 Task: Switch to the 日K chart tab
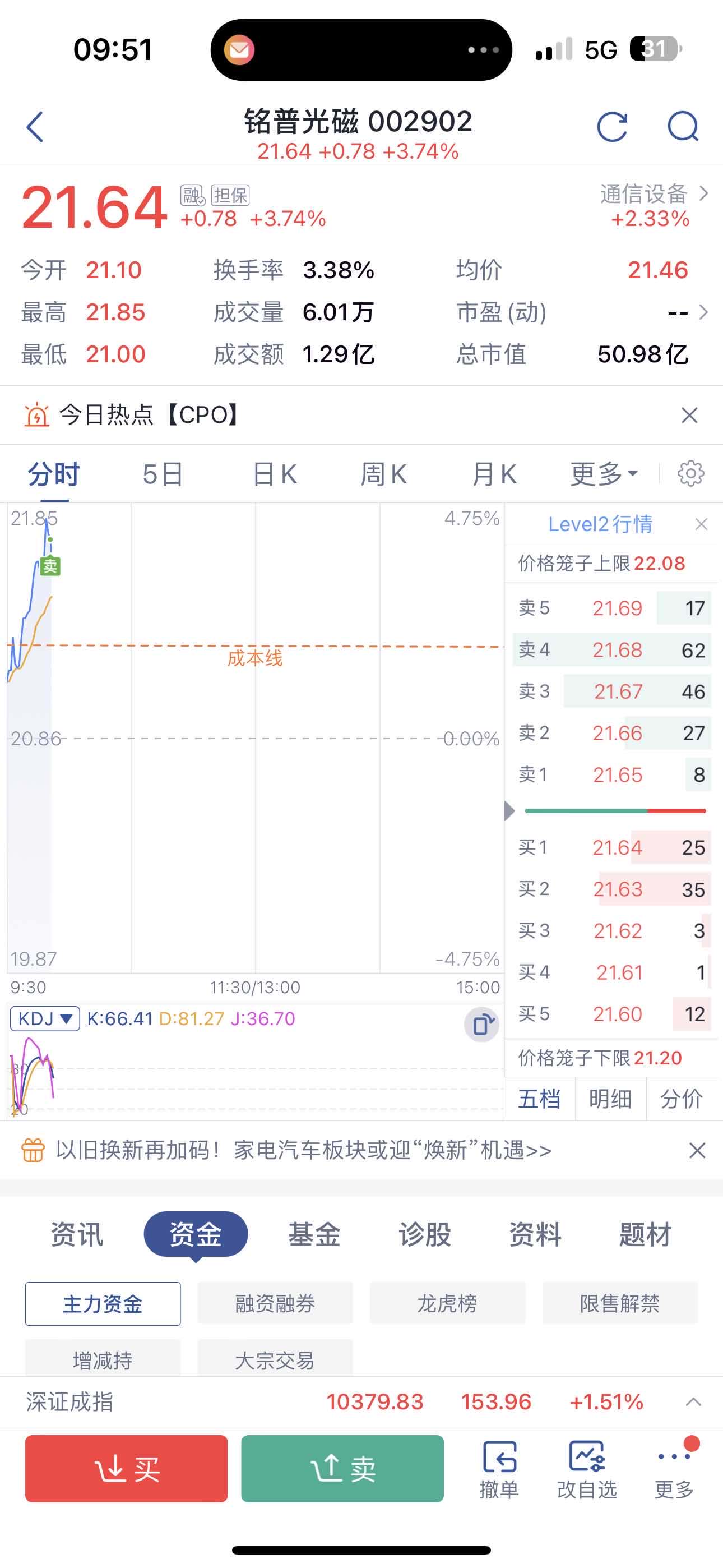tap(275, 473)
